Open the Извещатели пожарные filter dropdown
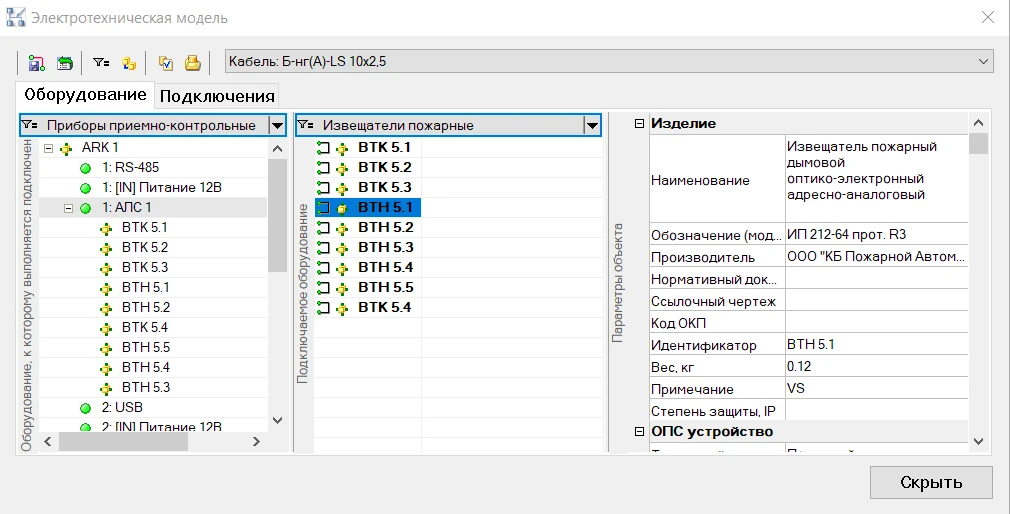 click(x=592, y=126)
